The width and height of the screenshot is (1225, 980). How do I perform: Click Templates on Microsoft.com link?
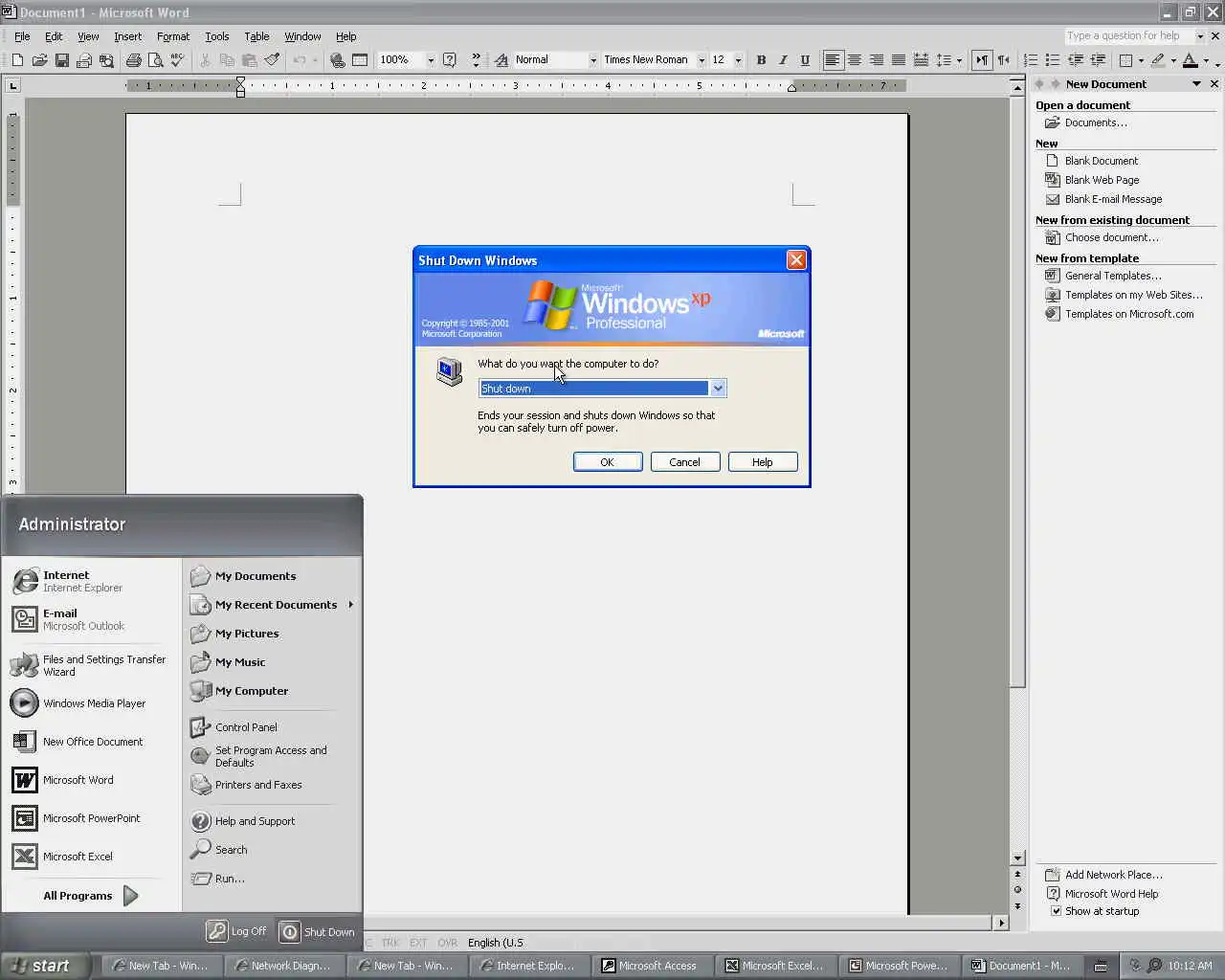coord(1129,314)
